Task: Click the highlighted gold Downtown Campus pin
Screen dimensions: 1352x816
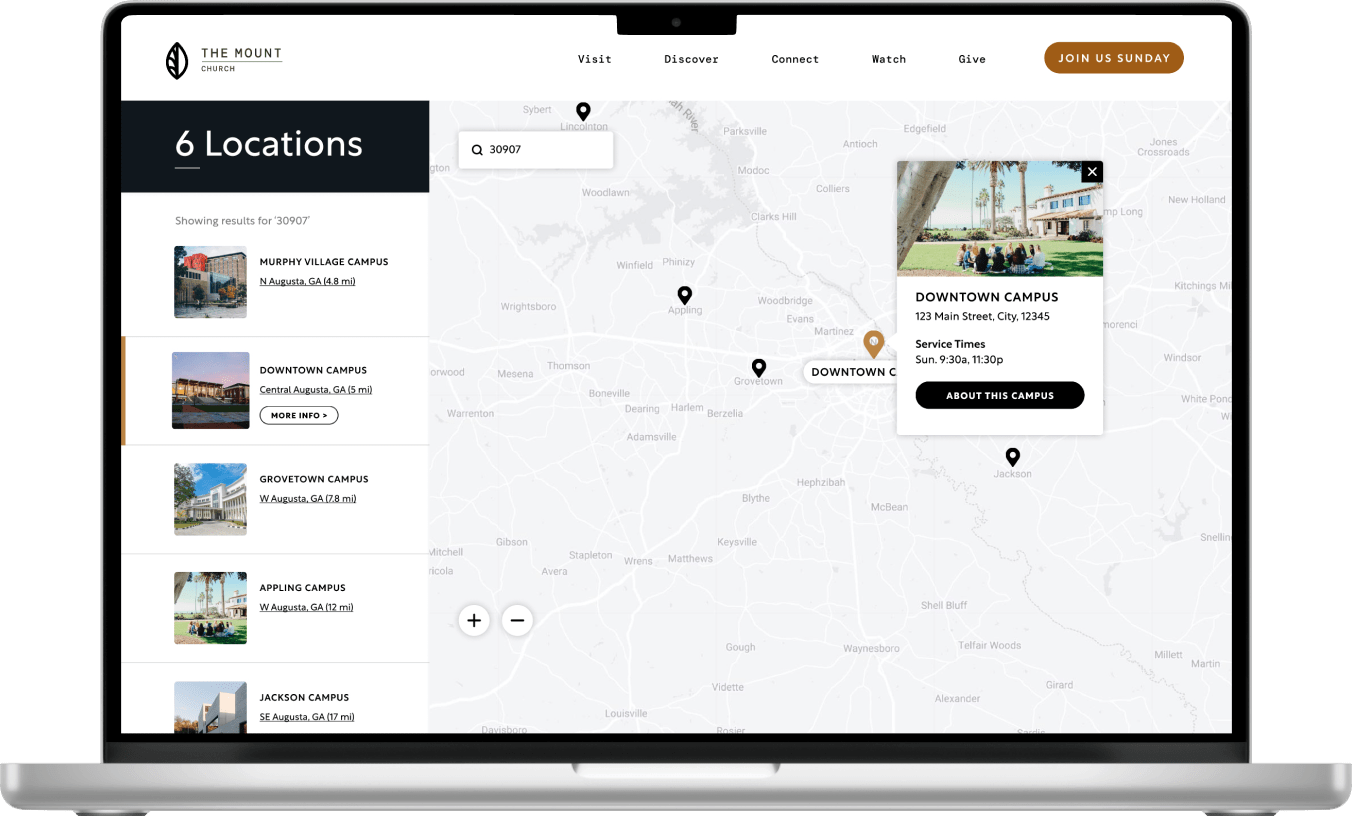Action: click(x=873, y=344)
